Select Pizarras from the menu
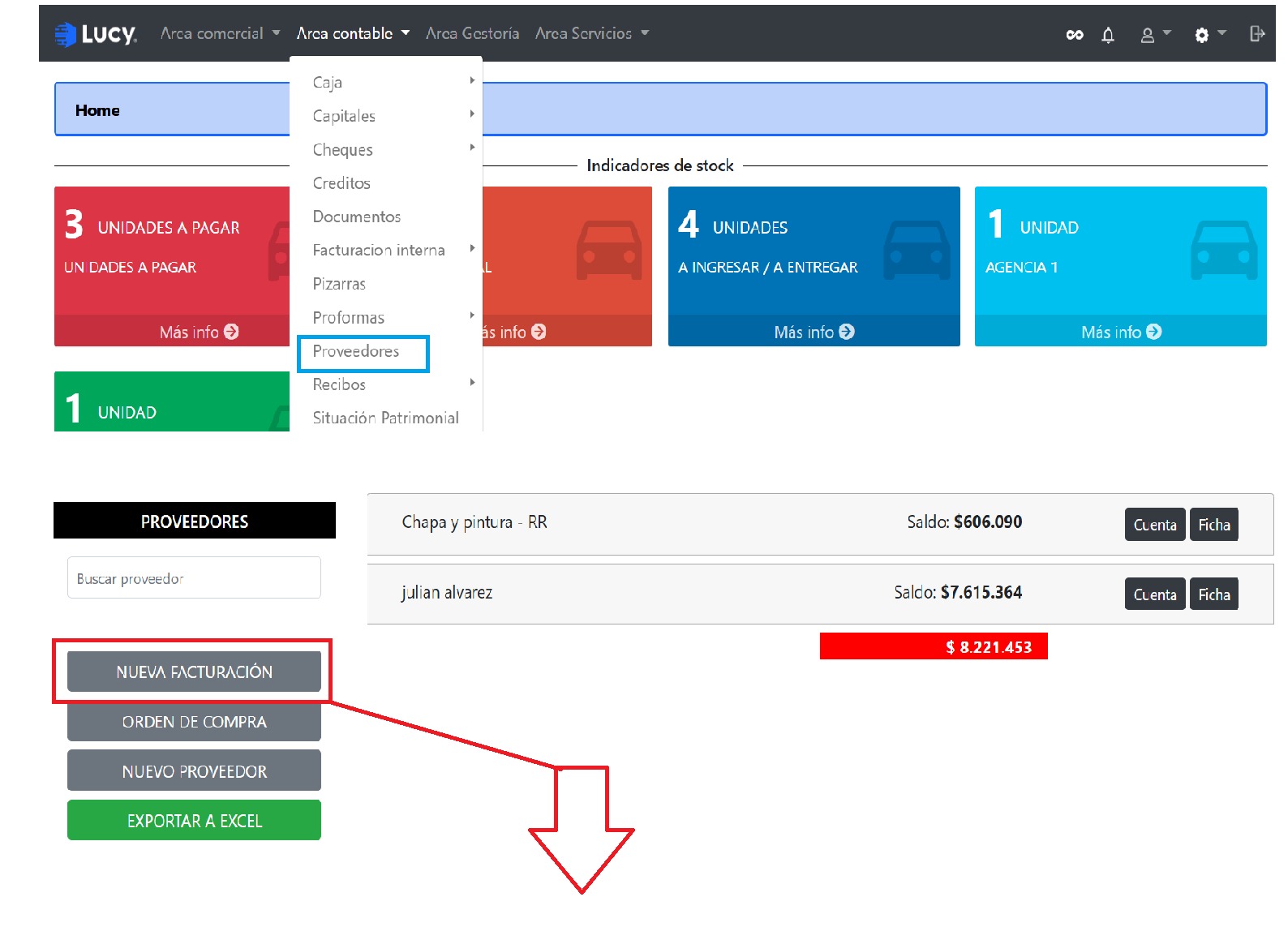1288x927 pixels. (339, 284)
